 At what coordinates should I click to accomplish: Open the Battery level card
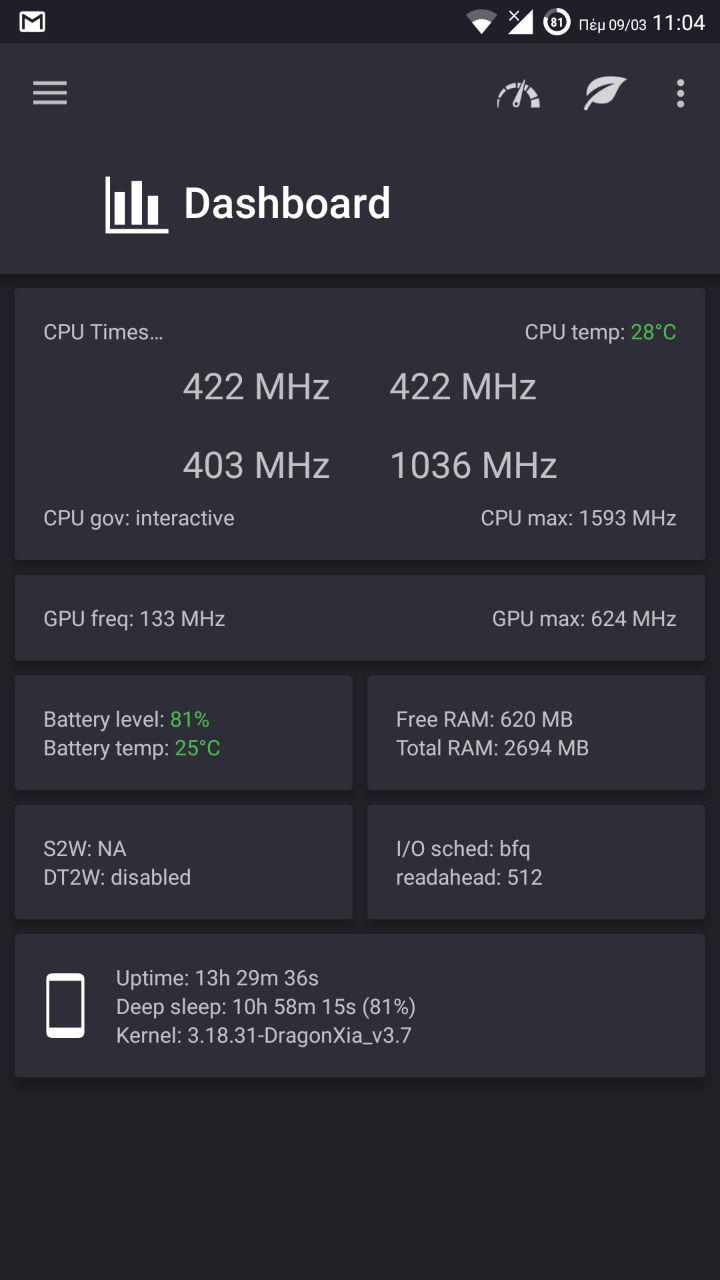point(183,733)
